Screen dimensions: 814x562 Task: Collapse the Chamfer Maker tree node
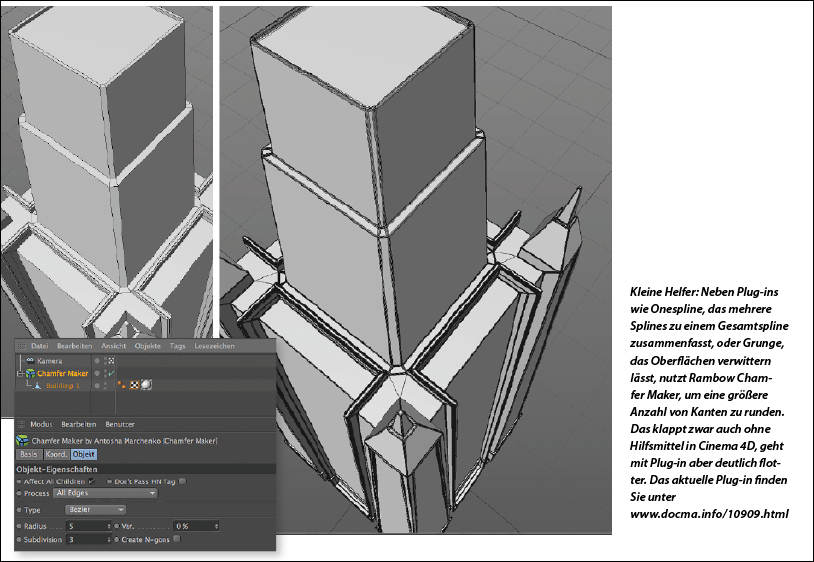point(20,373)
